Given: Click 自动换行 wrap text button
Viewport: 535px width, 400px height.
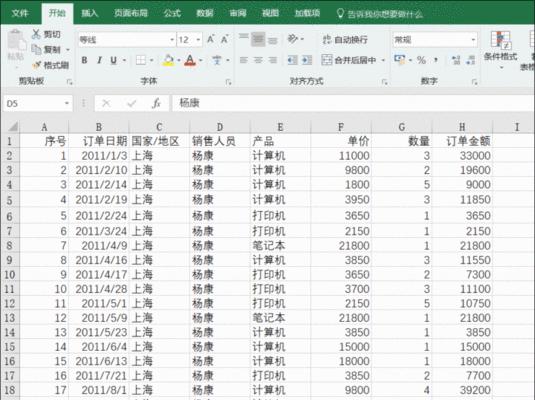Looking at the screenshot, I should 345,40.
